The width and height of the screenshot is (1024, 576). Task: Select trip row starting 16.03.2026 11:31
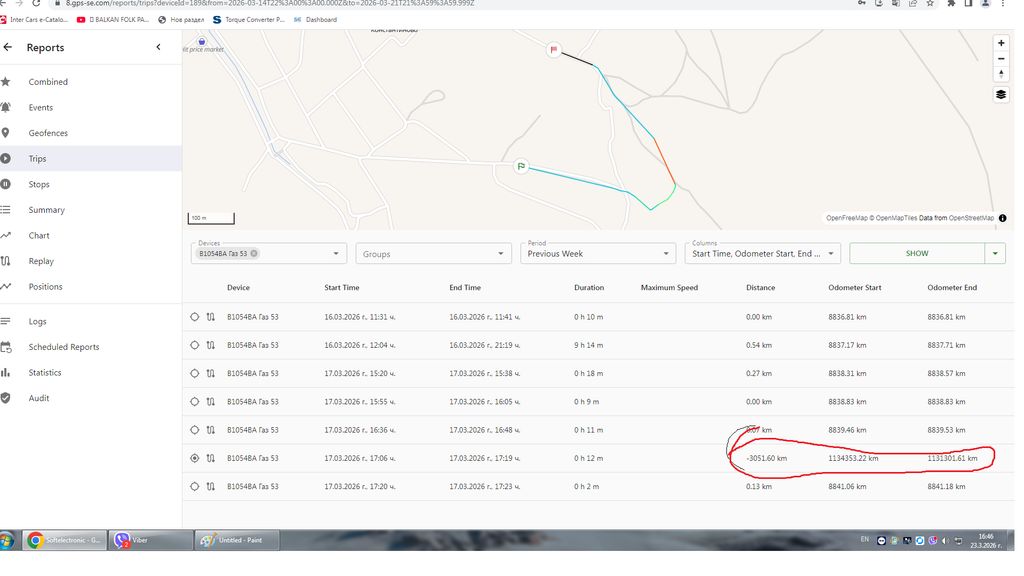pyautogui.click(x=195, y=317)
